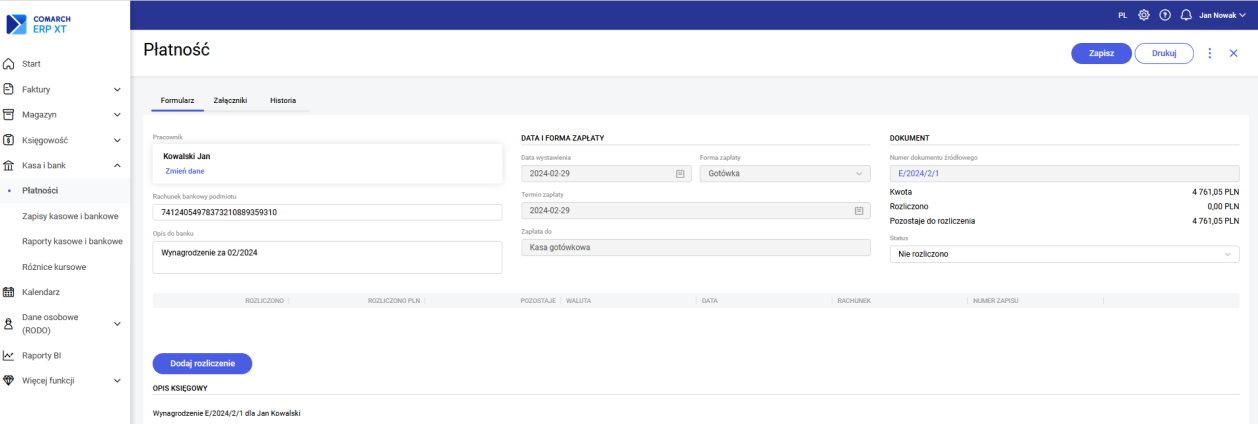
Task: Click the Zmień dane link
Action: click(184, 171)
